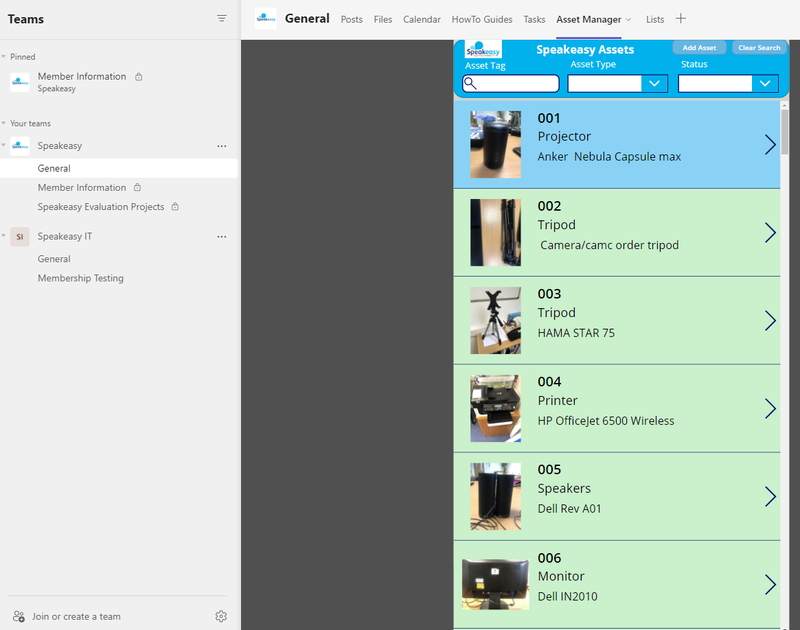Open pinned Member Information channel
Viewport: 800px width, 630px height.
82,81
